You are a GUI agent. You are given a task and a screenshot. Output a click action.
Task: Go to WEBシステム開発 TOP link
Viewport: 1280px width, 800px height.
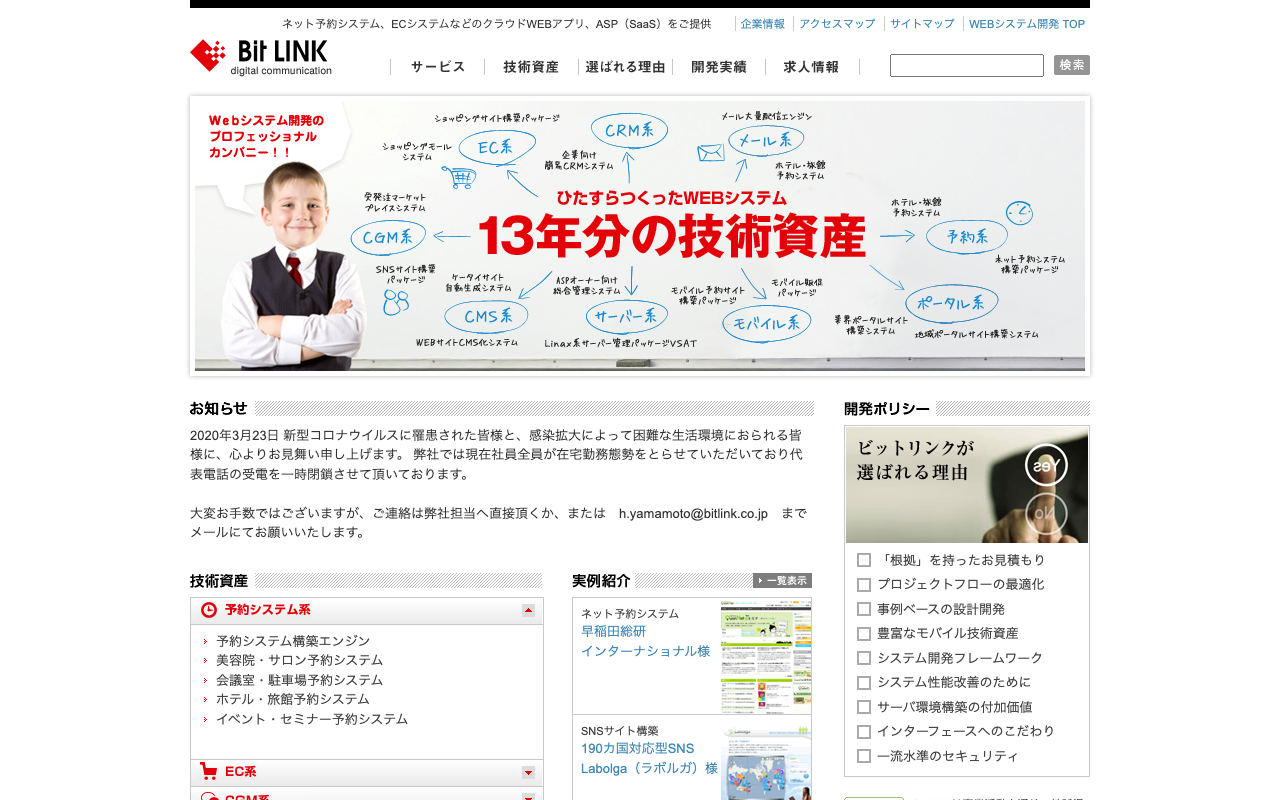coord(1027,24)
